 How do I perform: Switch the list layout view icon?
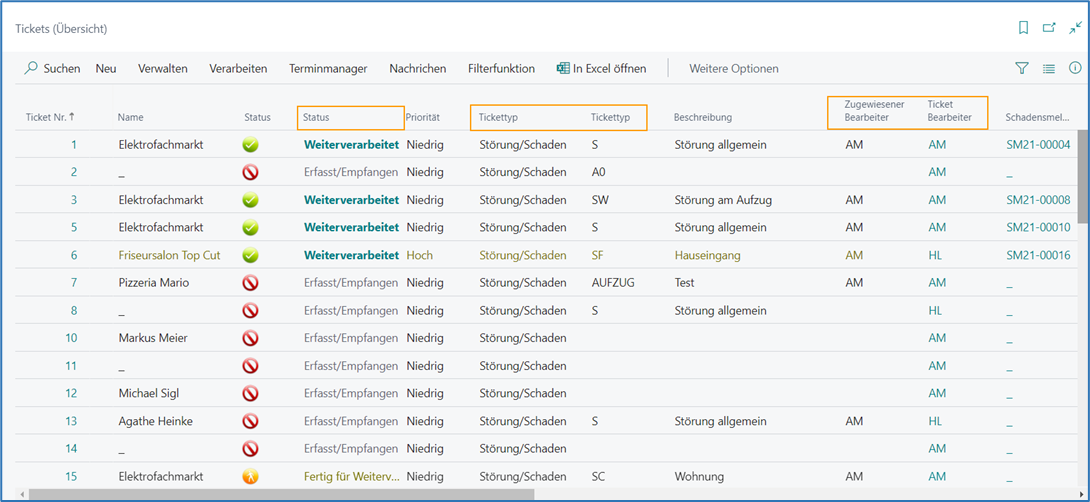point(1049,69)
